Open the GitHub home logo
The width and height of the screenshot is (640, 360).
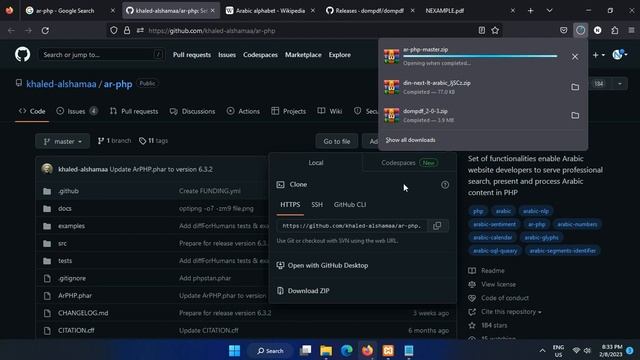point(22,54)
